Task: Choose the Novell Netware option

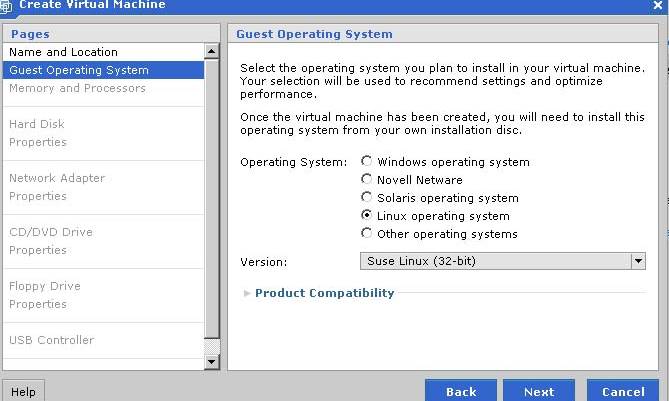Action: [367, 180]
